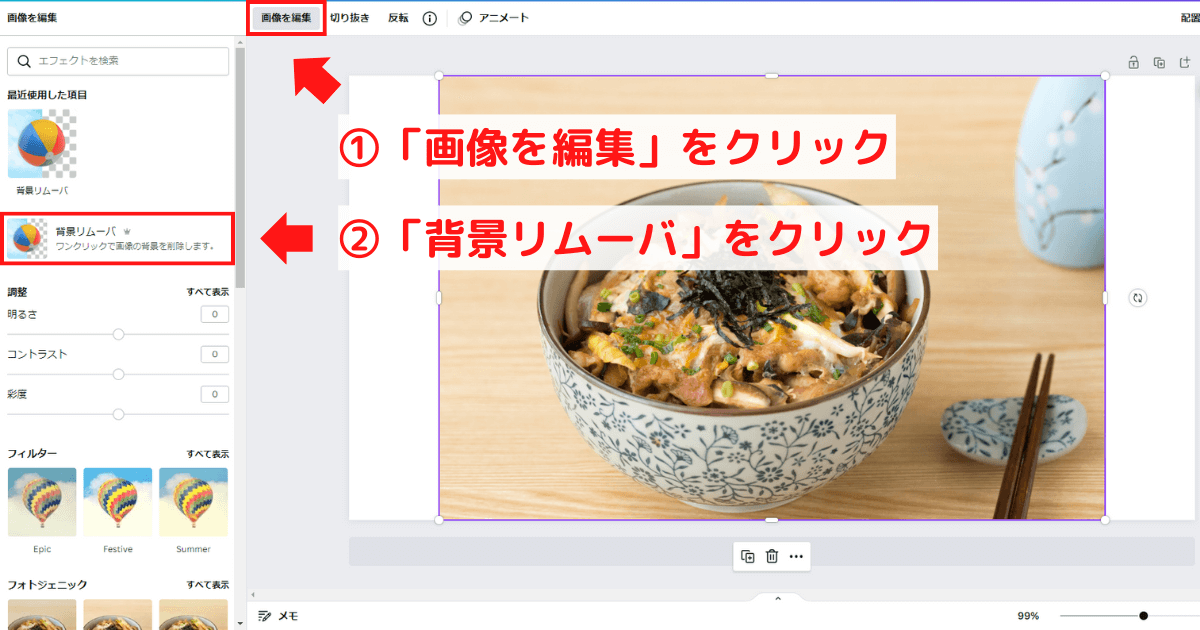The image size is (1200, 630).
Task: Select the Epic filter thumbnail
Action: pyautogui.click(x=42, y=501)
